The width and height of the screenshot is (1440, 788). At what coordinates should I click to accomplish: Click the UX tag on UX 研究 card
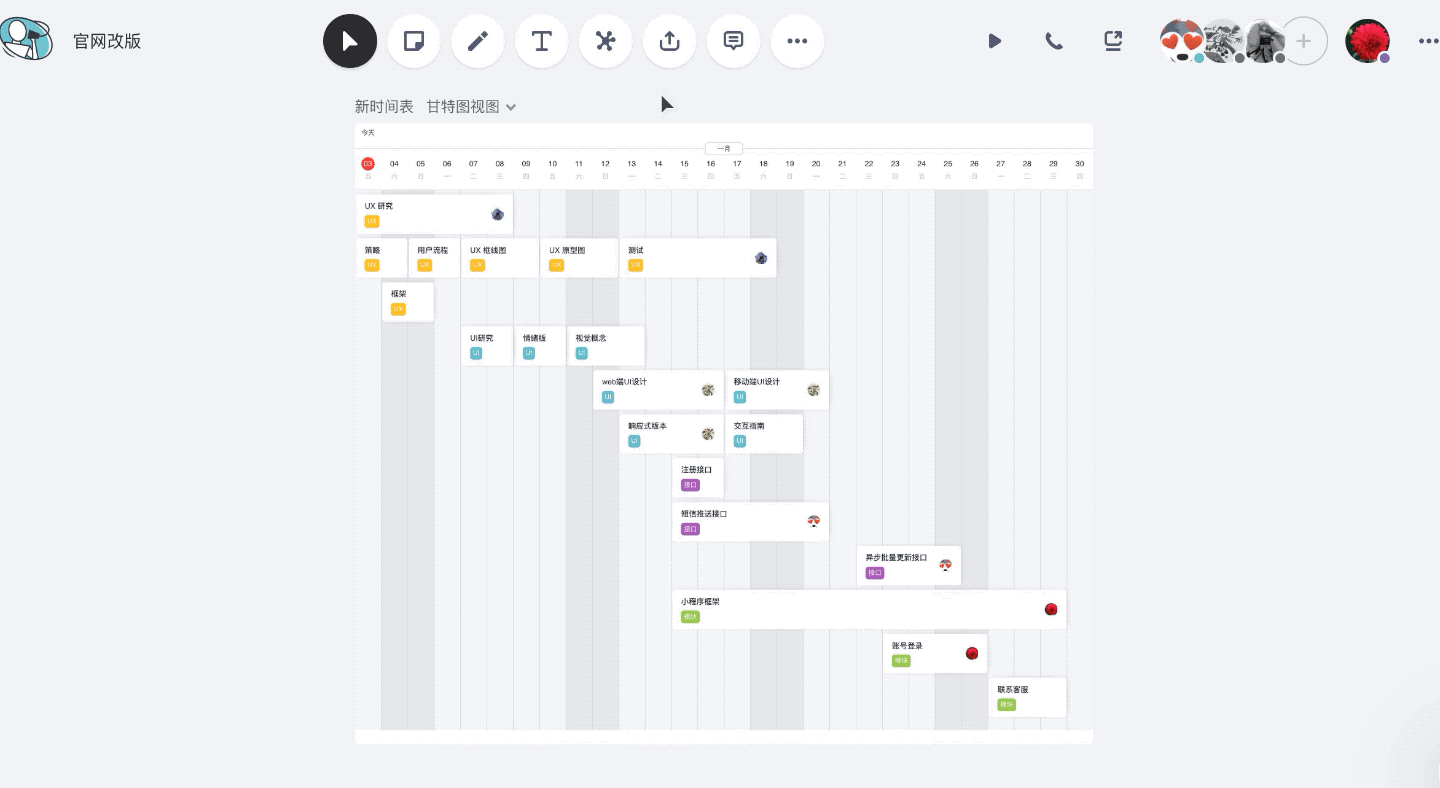click(372, 221)
